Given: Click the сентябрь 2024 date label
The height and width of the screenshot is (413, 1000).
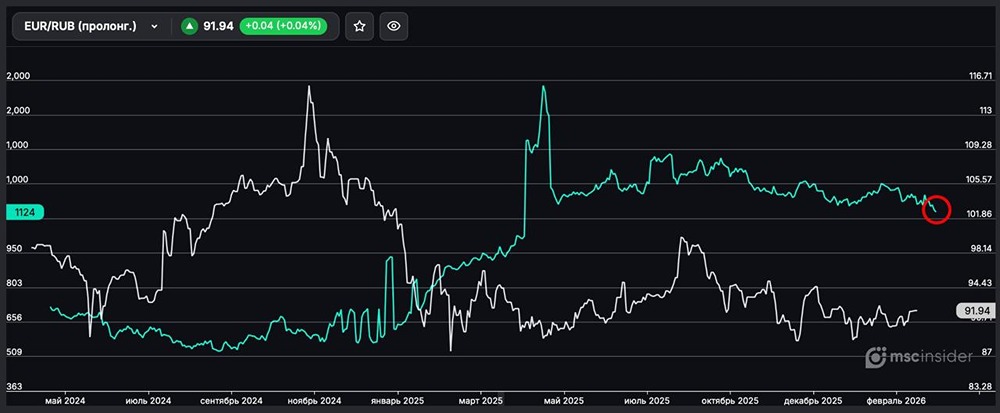Looking at the screenshot, I should pyautogui.click(x=232, y=401).
